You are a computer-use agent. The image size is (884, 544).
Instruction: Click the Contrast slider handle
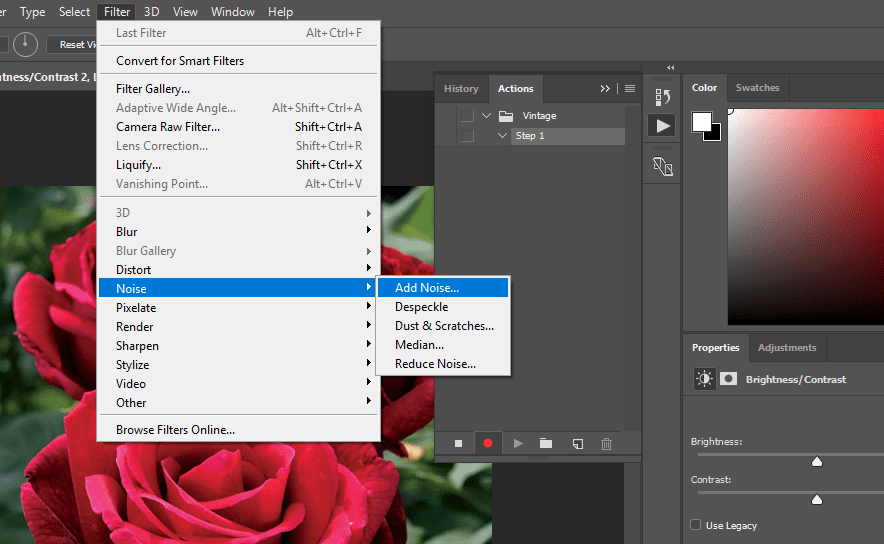(x=817, y=499)
